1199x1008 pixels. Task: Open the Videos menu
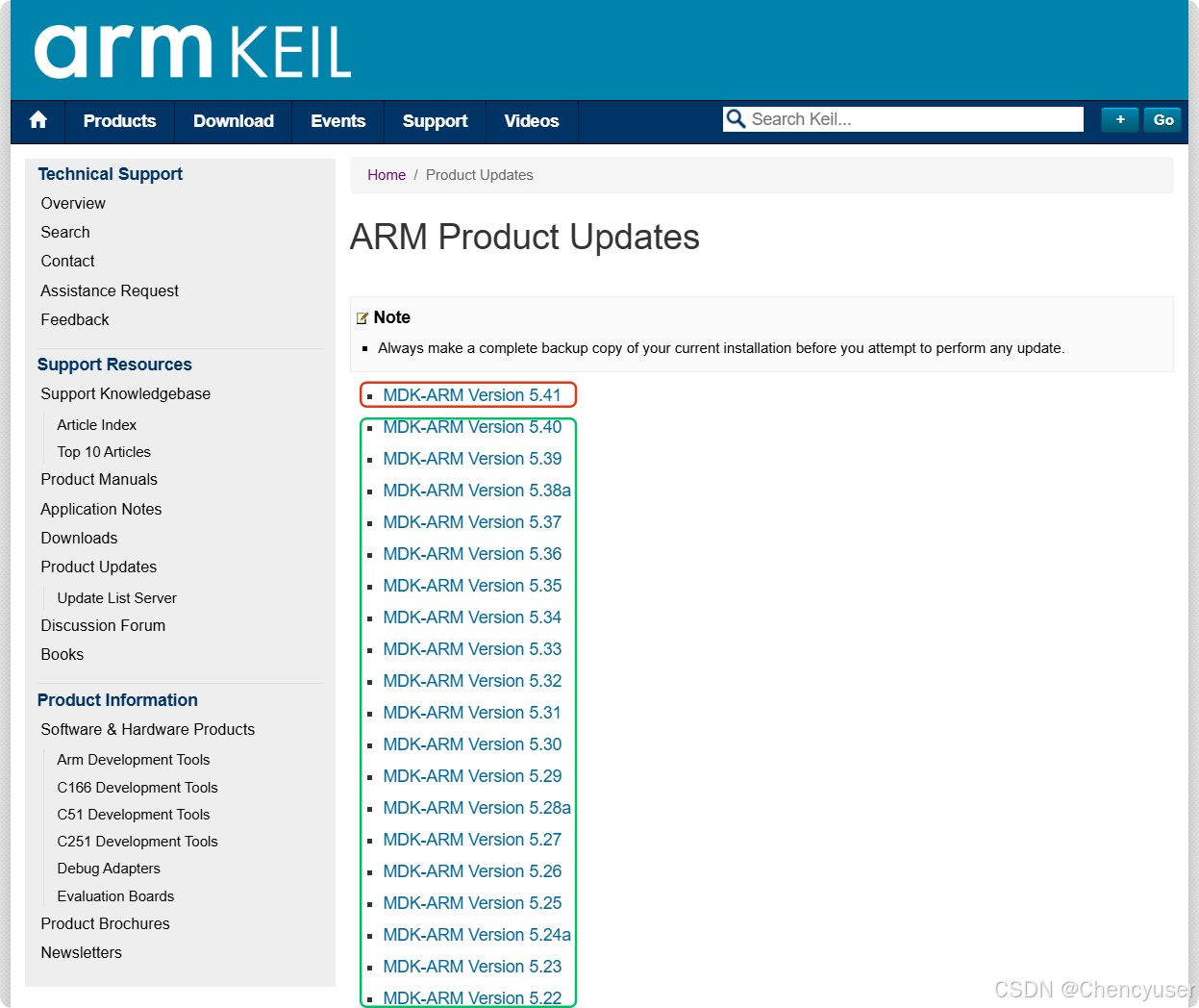pyautogui.click(x=532, y=121)
